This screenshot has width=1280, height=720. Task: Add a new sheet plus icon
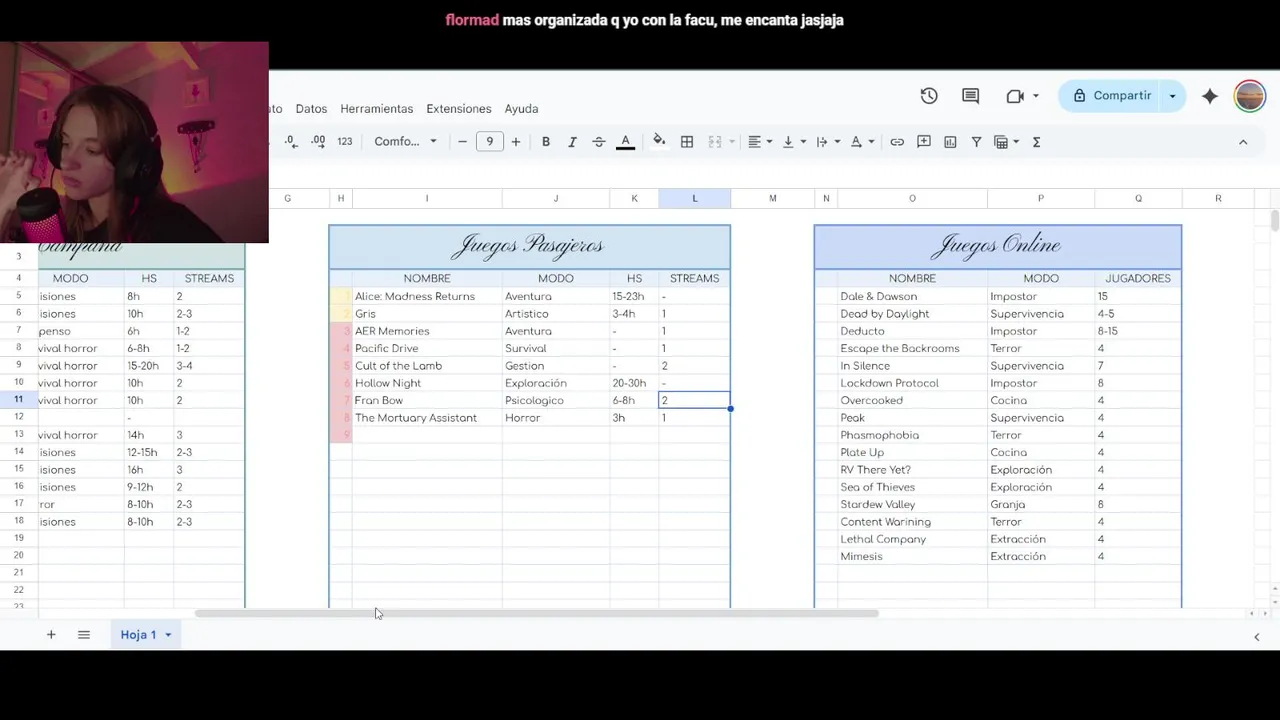point(51,635)
